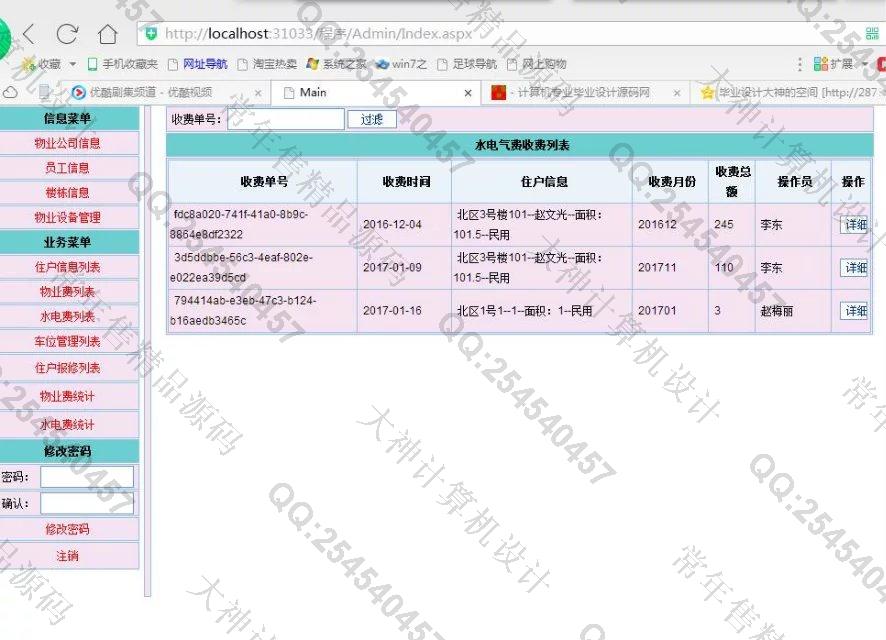Click the green shield security icon in address bar
Viewport: 886px width, 640px height.
[x=151, y=34]
